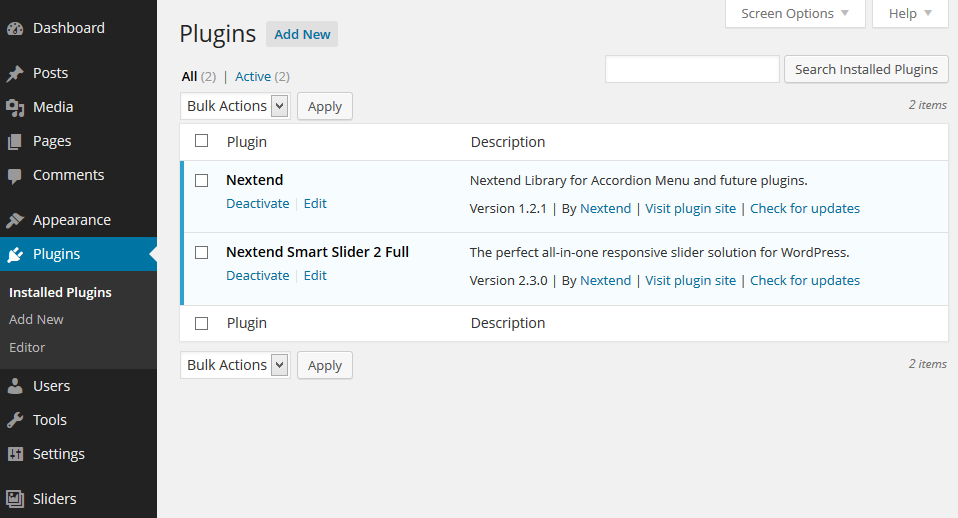The image size is (958, 518).
Task: Tick the select-all checkbox in table footer
Action: (x=202, y=324)
